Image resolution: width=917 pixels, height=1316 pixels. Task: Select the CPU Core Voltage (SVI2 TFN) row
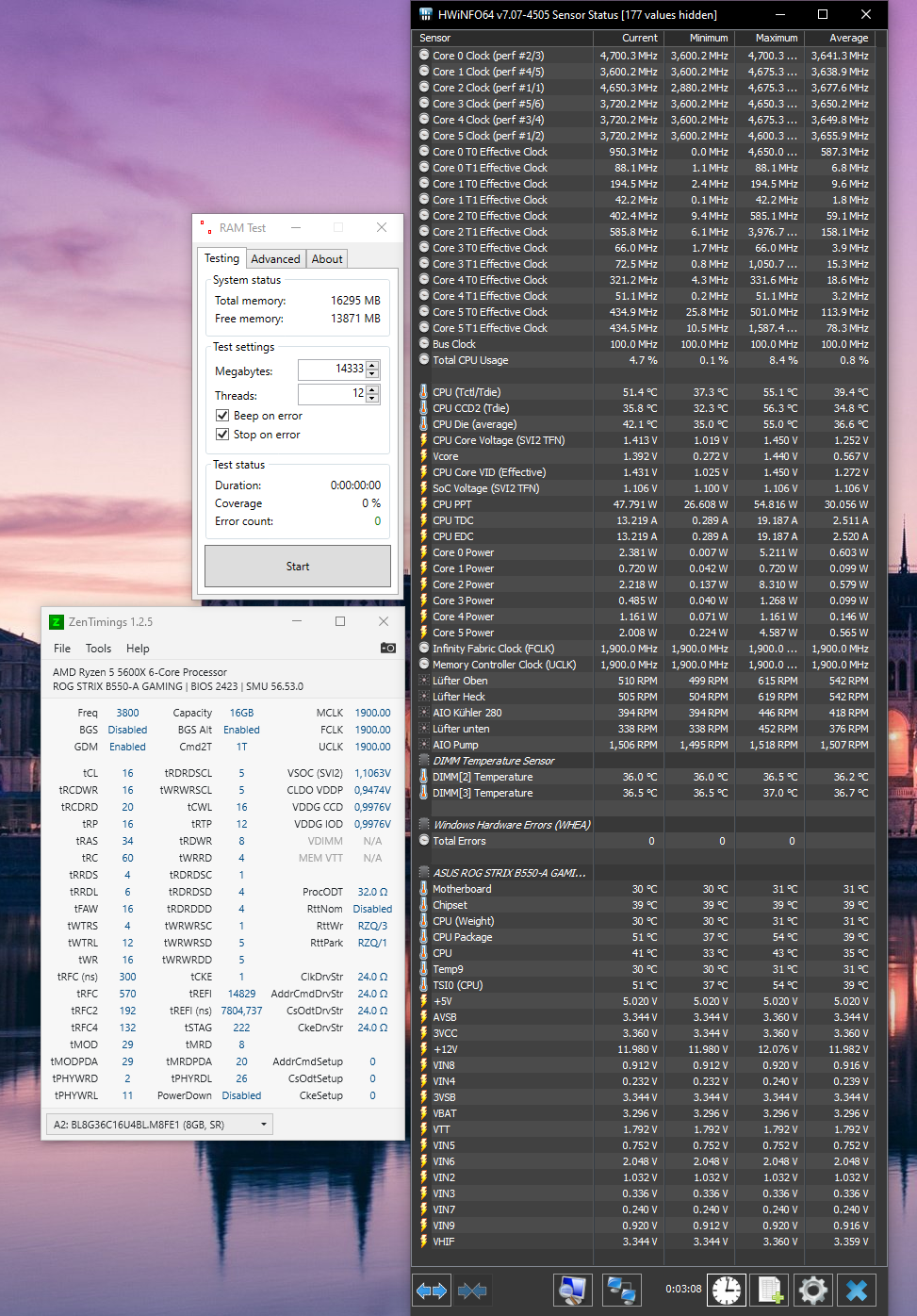(x=646, y=440)
